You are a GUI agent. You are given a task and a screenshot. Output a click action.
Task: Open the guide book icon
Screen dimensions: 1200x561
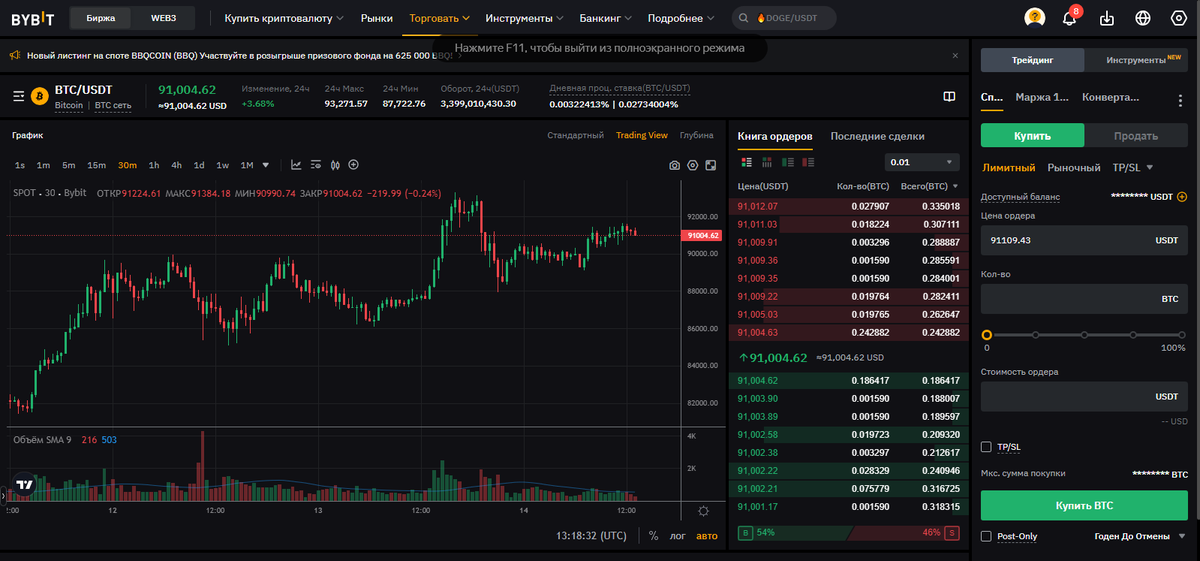click(x=949, y=96)
